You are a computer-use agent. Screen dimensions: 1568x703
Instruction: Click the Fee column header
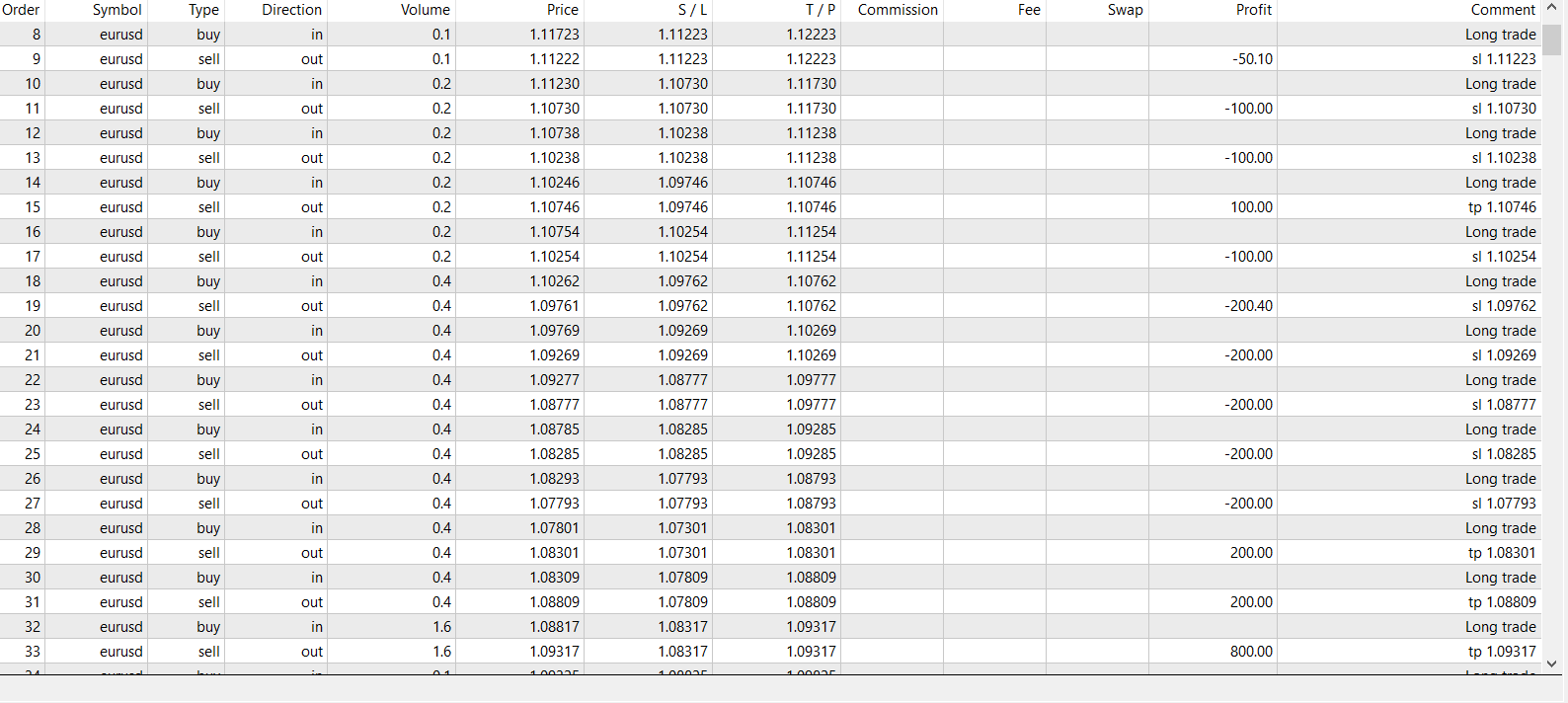tap(1029, 10)
